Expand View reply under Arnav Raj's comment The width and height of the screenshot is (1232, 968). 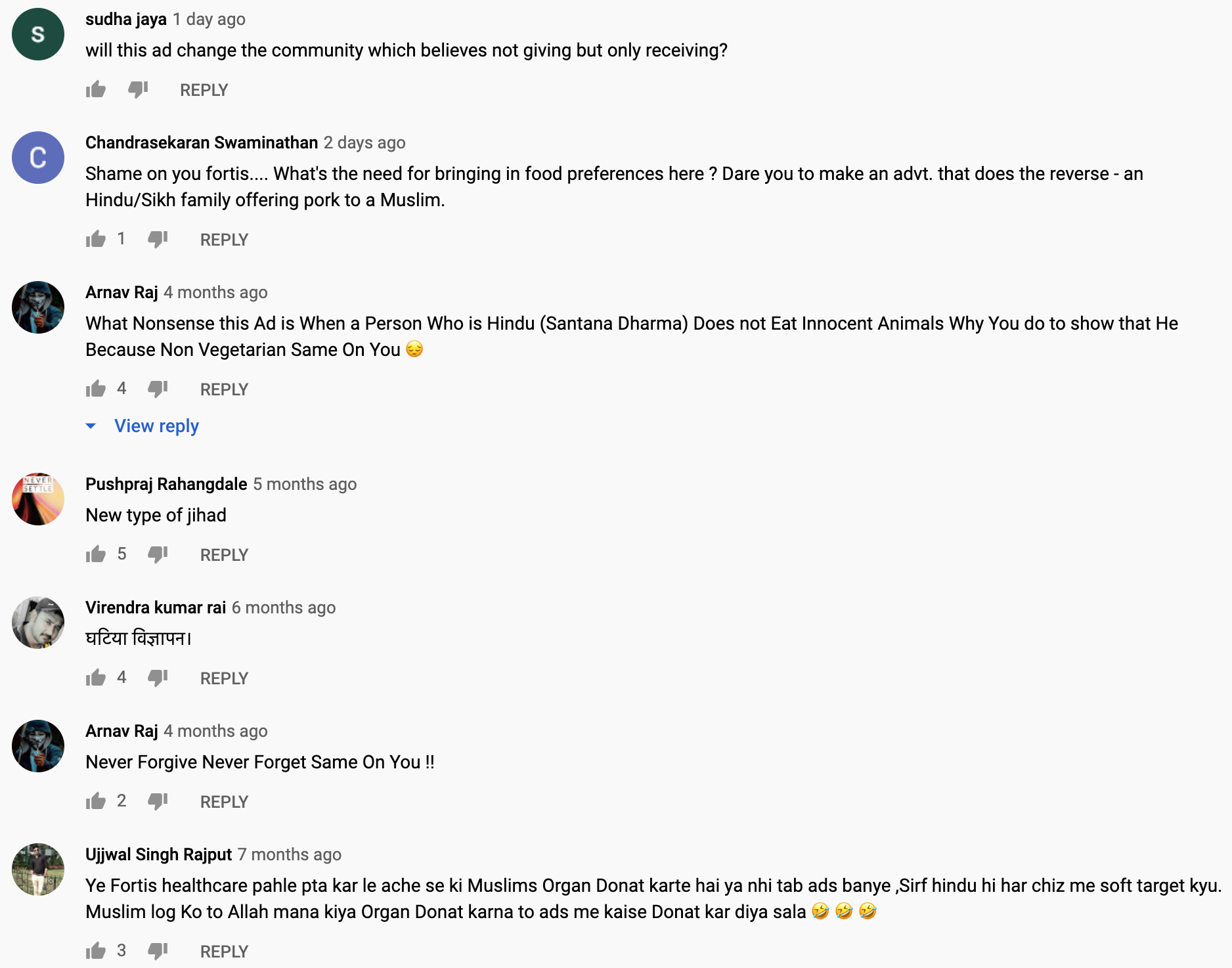click(156, 426)
